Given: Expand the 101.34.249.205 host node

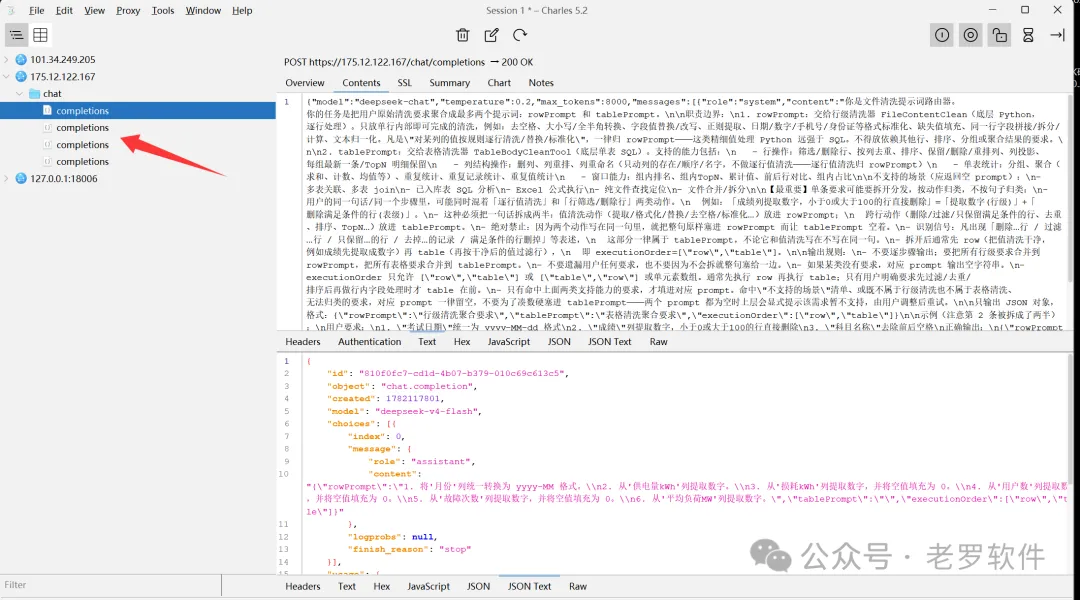Looking at the screenshot, I should coord(7,59).
